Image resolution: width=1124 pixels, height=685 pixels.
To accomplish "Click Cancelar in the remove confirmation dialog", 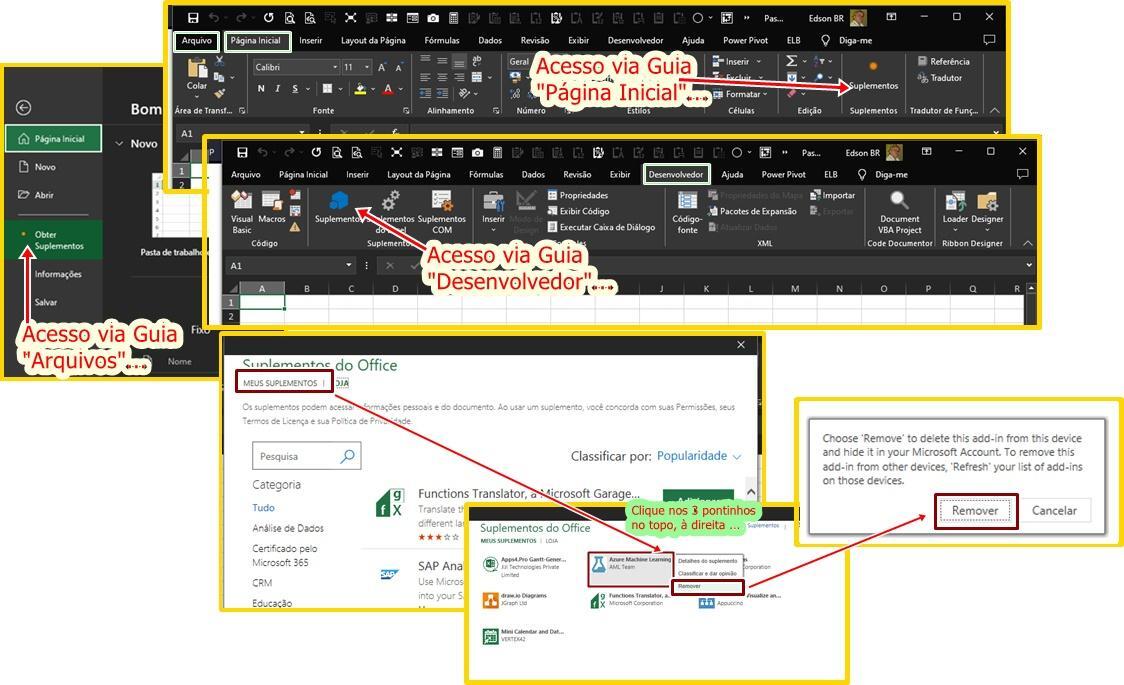I will [1054, 511].
